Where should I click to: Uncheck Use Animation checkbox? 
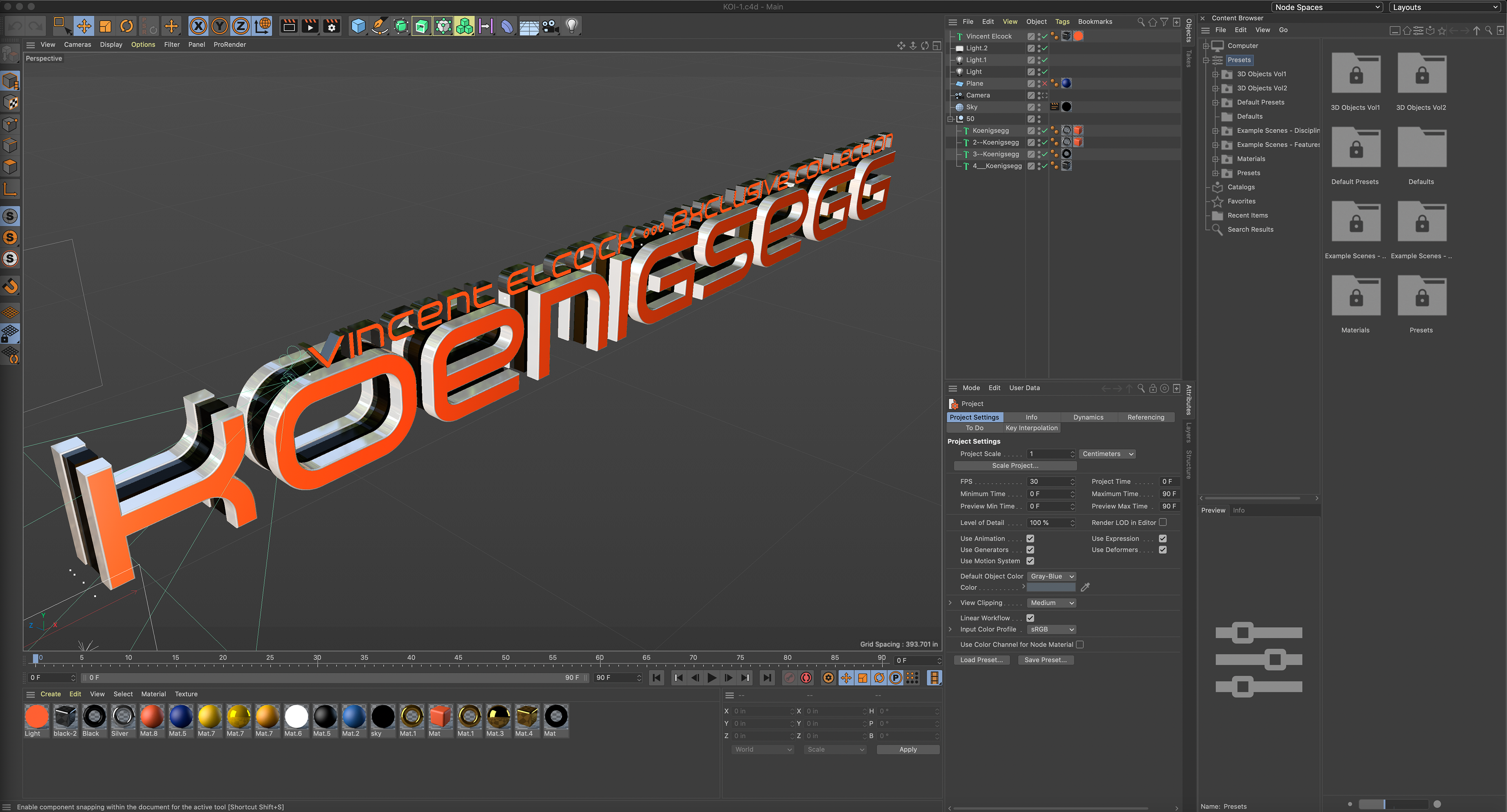[x=1030, y=538]
